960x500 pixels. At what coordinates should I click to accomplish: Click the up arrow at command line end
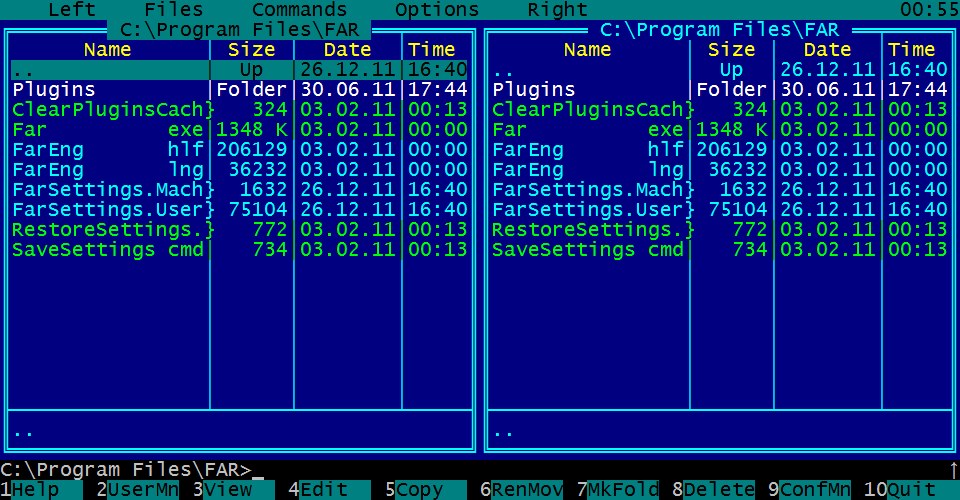coord(953,470)
